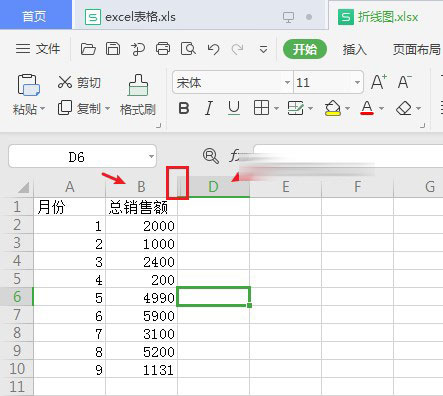443x396 pixels.
Task: Select the 开始 ribbon tab
Action: tap(305, 49)
